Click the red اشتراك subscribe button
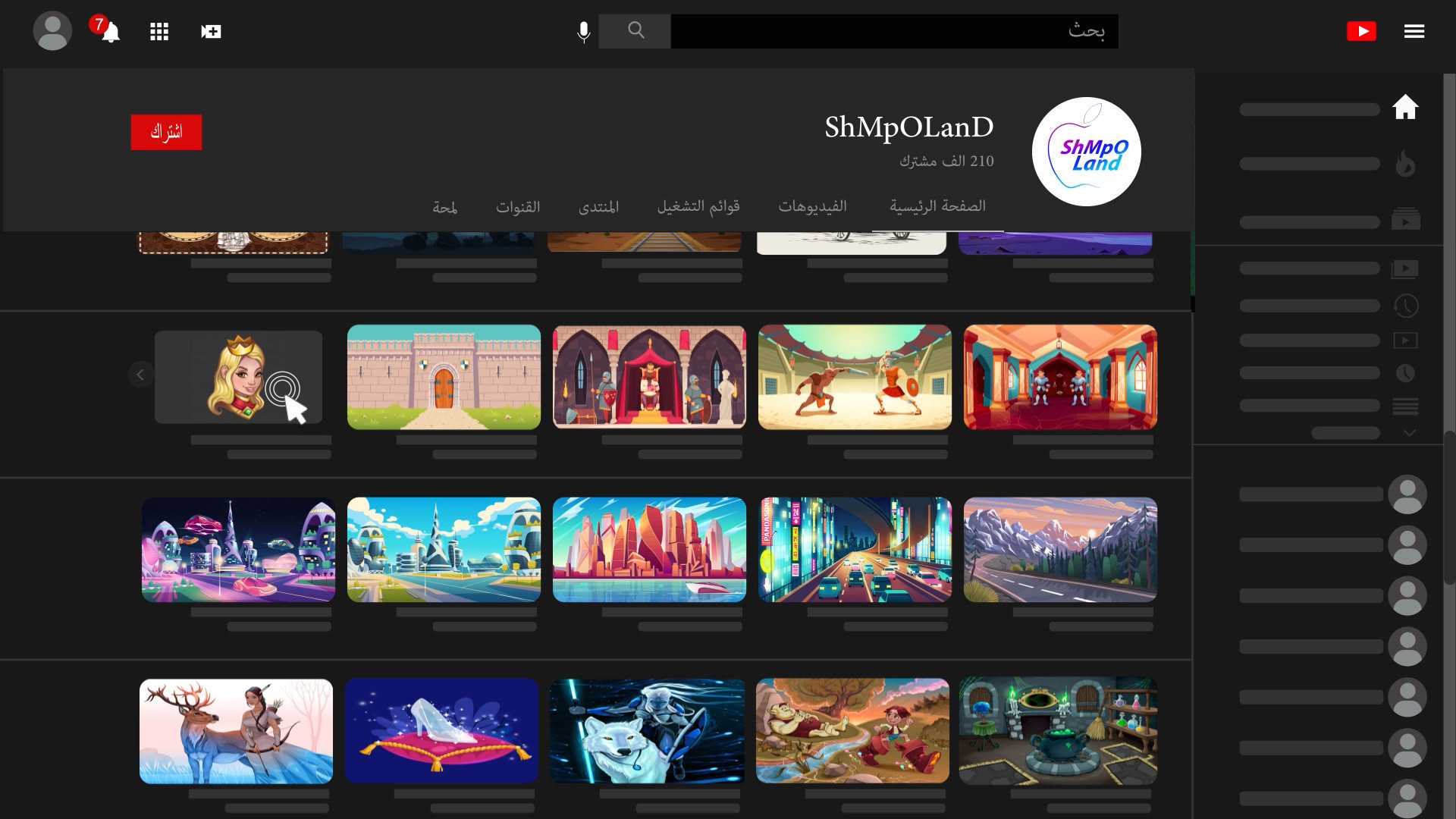This screenshot has height=819, width=1456. (166, 132)
